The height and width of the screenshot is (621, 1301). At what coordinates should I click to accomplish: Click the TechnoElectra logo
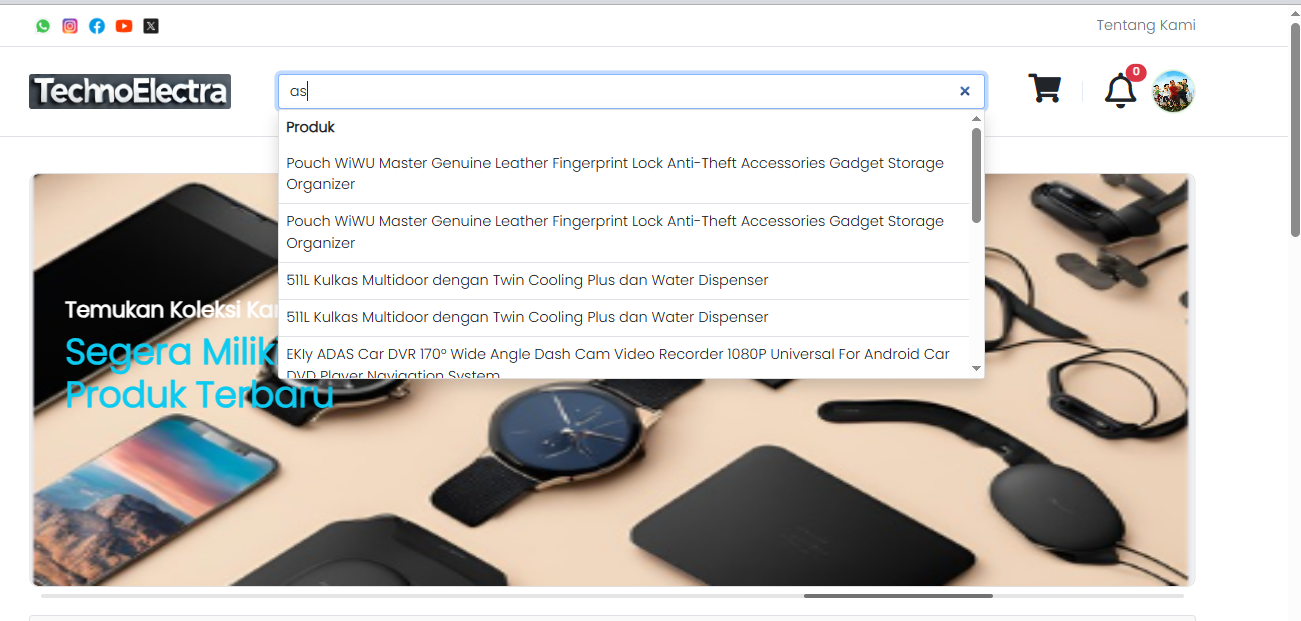click(130, 91)
